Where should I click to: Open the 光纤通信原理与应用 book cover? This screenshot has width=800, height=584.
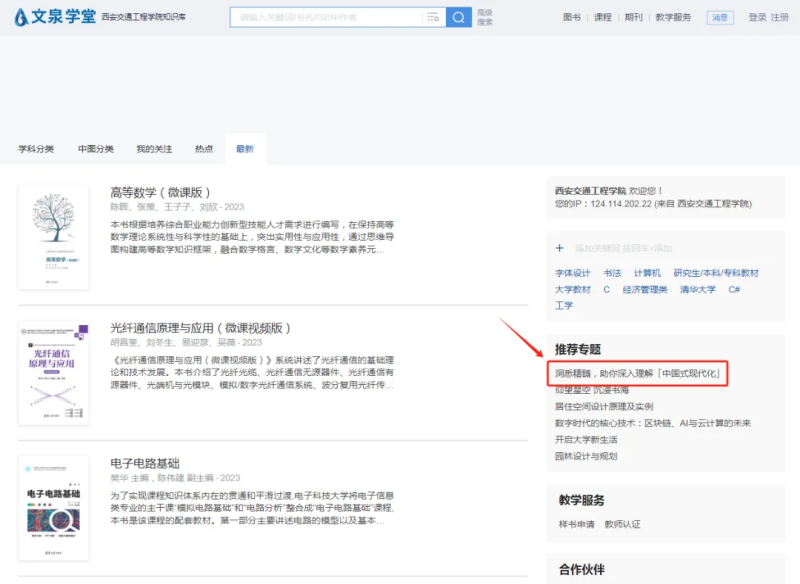point(53,371)
